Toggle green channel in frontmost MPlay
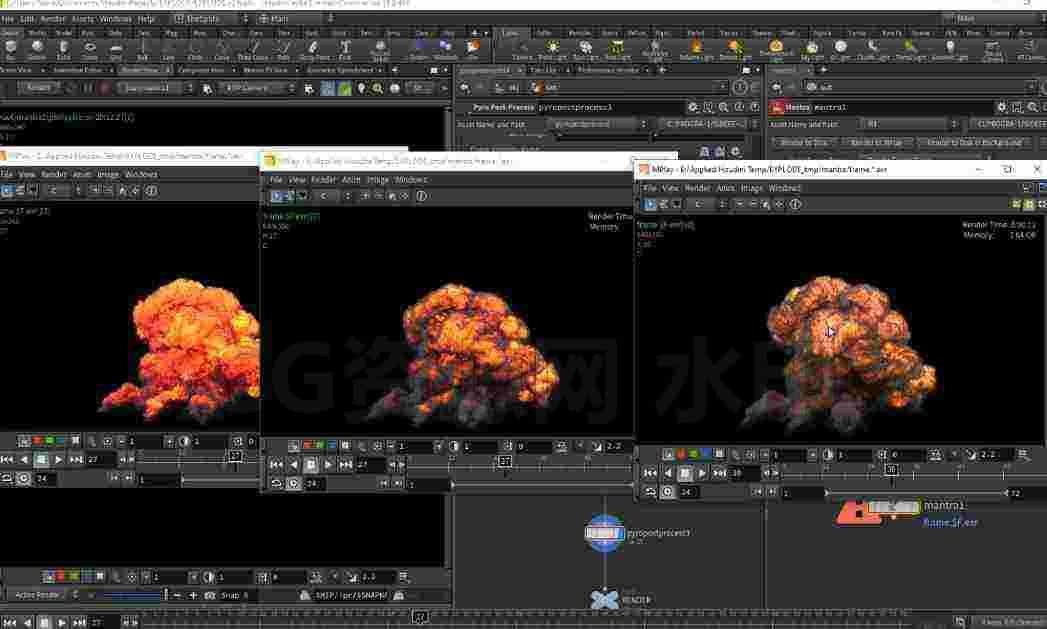Screen dimensions: 1047x629 pyautogui.click(x=694, y=454)
